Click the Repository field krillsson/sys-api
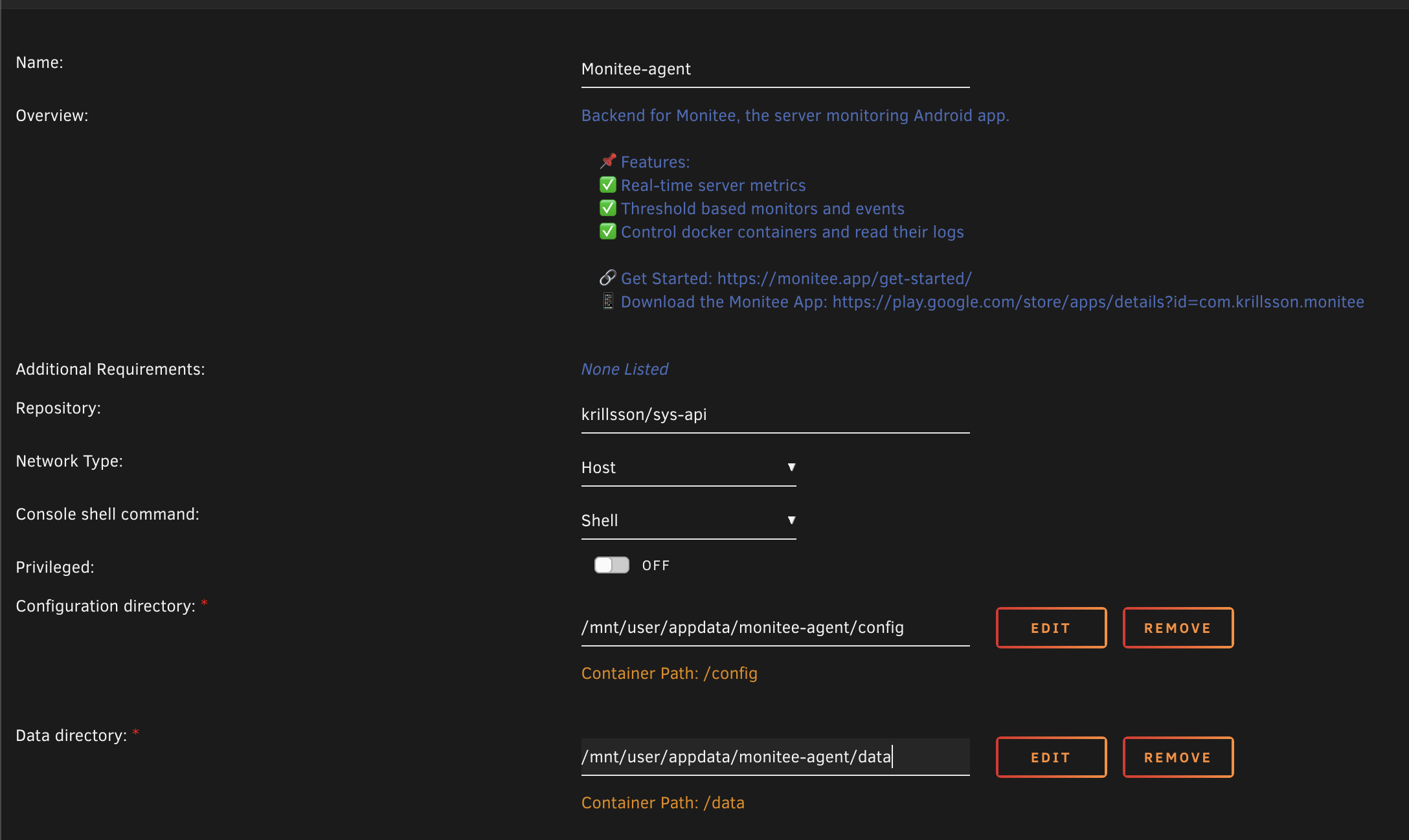The image size is (1409, 840). [x=775, y=415]
